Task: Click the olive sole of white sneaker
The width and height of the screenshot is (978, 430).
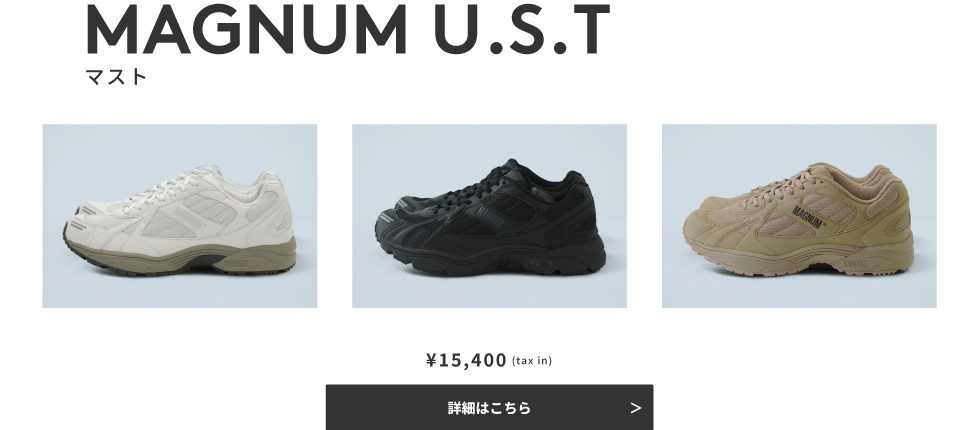Action: click(x=187, y=257)
